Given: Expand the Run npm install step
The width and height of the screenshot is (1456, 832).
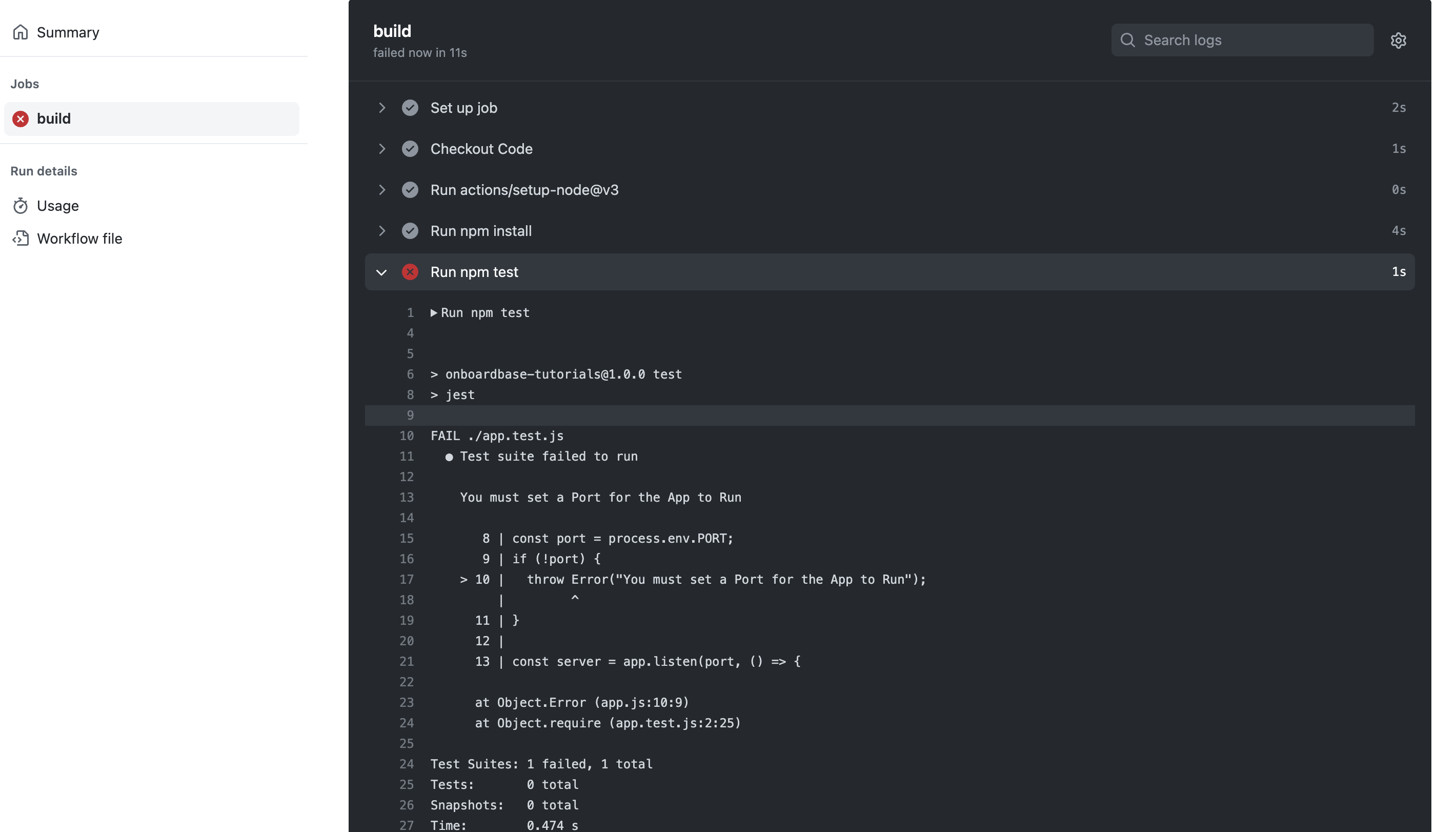Looking at the screenshot, I should [x=382, y=231].
